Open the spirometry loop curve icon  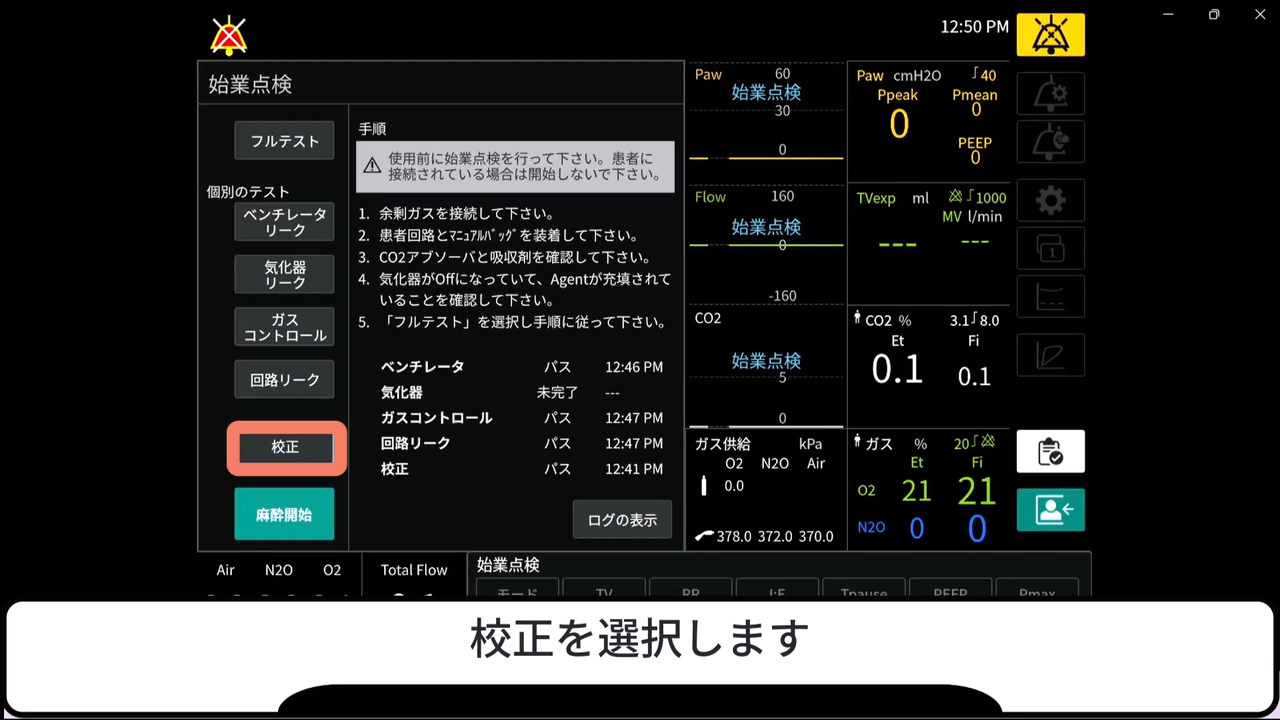pos(1050,355)
